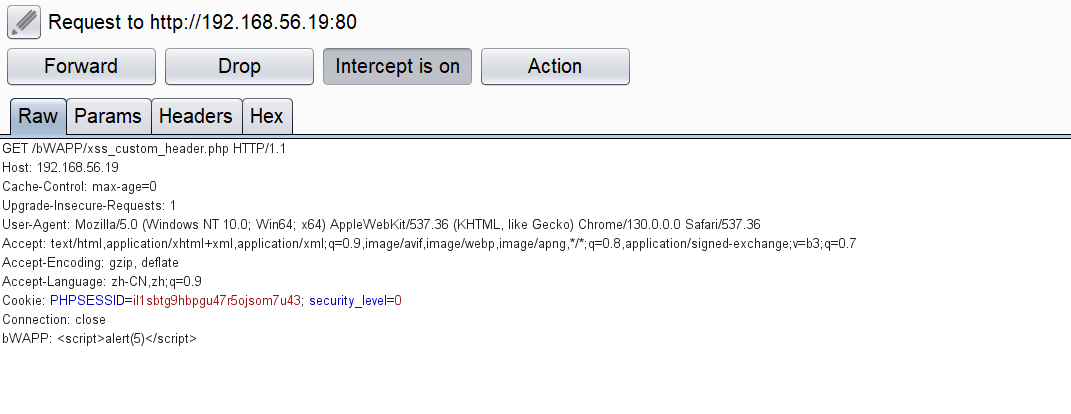Click the Accept-Encoding: gzip, deflate line
The width and height of the screenshot is (1071, 414).
click(x=90, y=262)
